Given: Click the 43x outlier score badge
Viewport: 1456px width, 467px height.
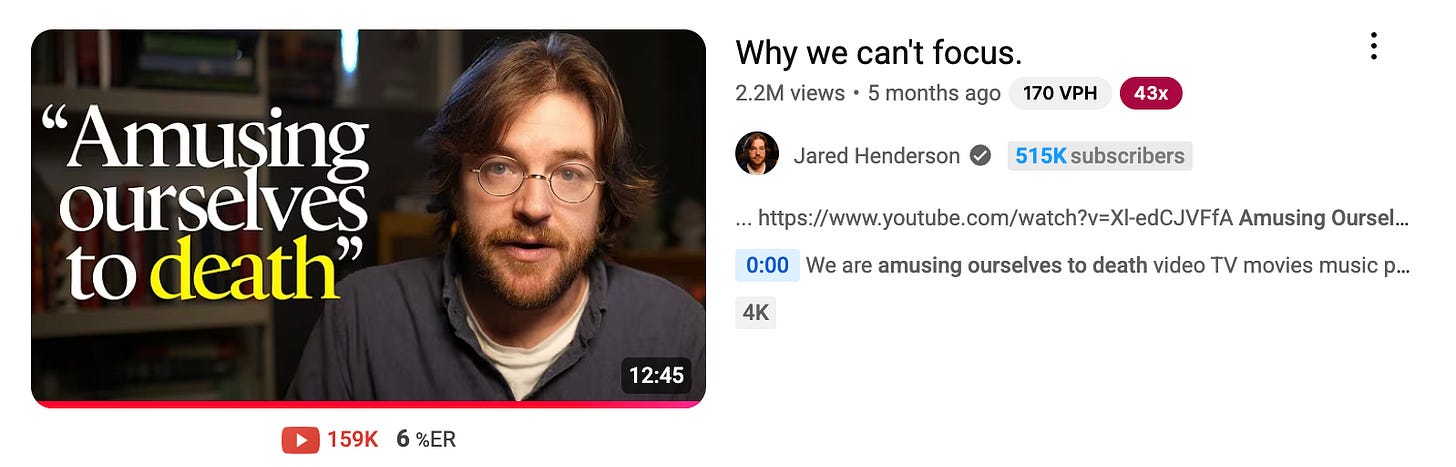Looking at the screenshot, I should pos(1151,93).
